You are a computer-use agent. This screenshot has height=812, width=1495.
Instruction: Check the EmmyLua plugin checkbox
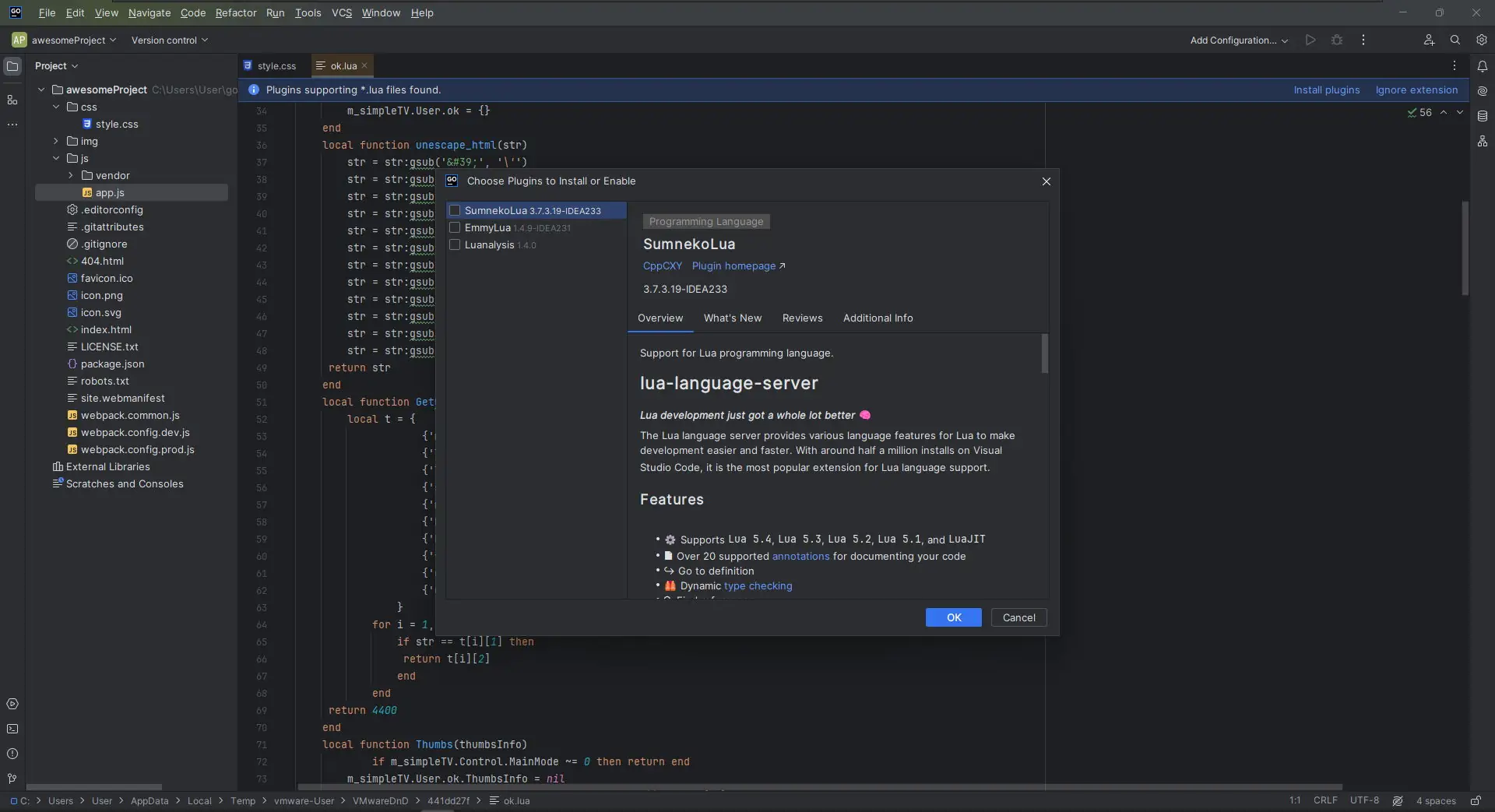455,227
